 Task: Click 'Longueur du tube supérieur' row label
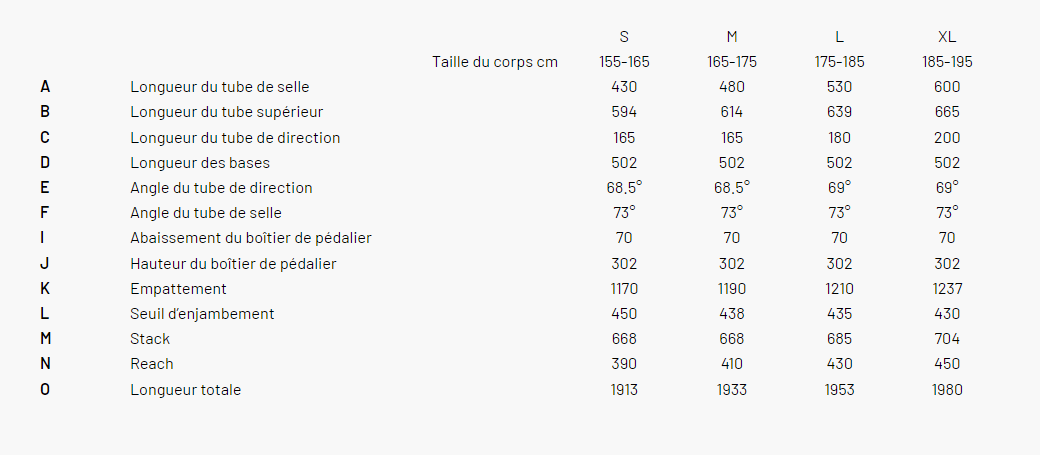pos(227,112)
